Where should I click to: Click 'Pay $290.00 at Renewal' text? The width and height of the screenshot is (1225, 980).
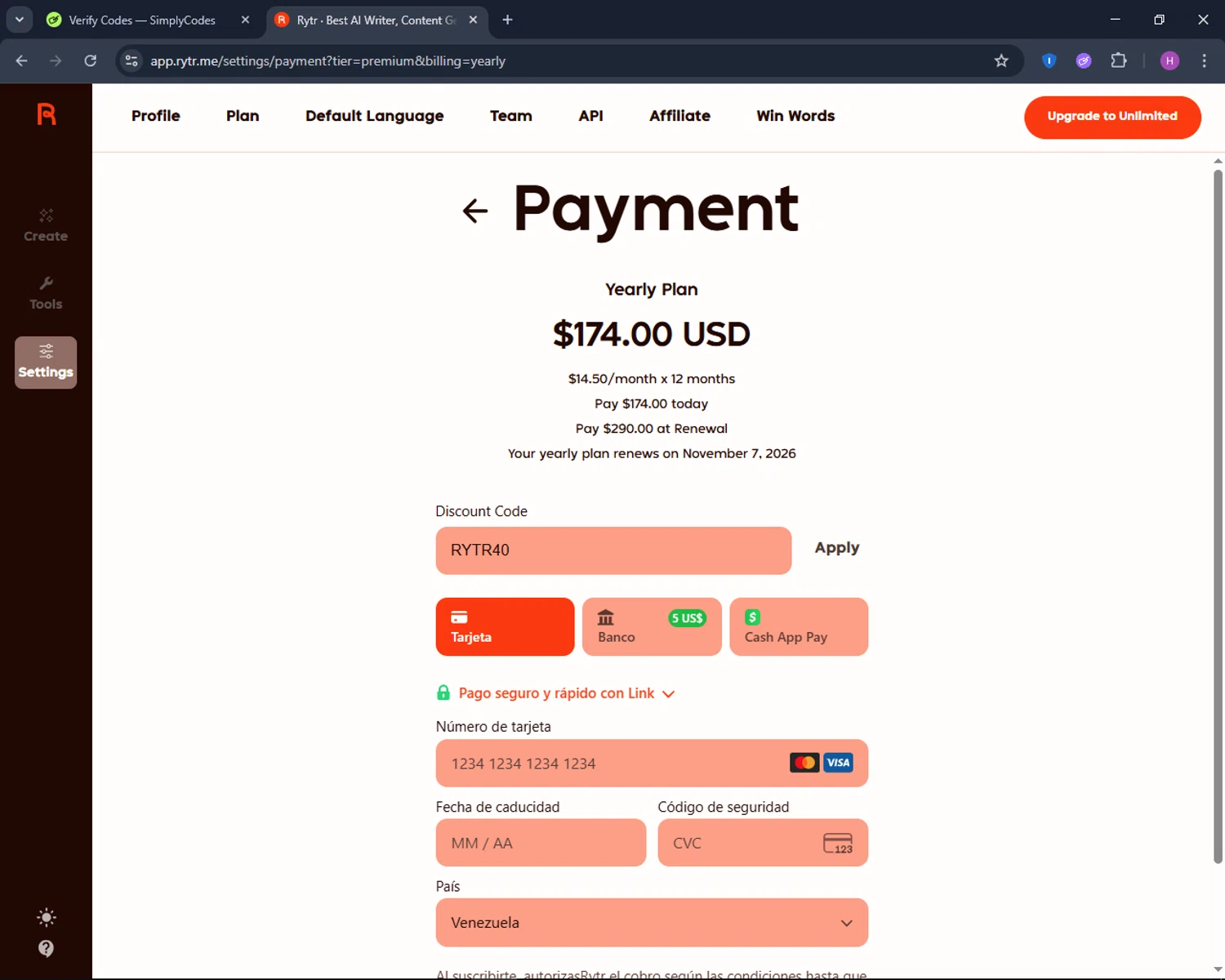[x=651, y=429]
